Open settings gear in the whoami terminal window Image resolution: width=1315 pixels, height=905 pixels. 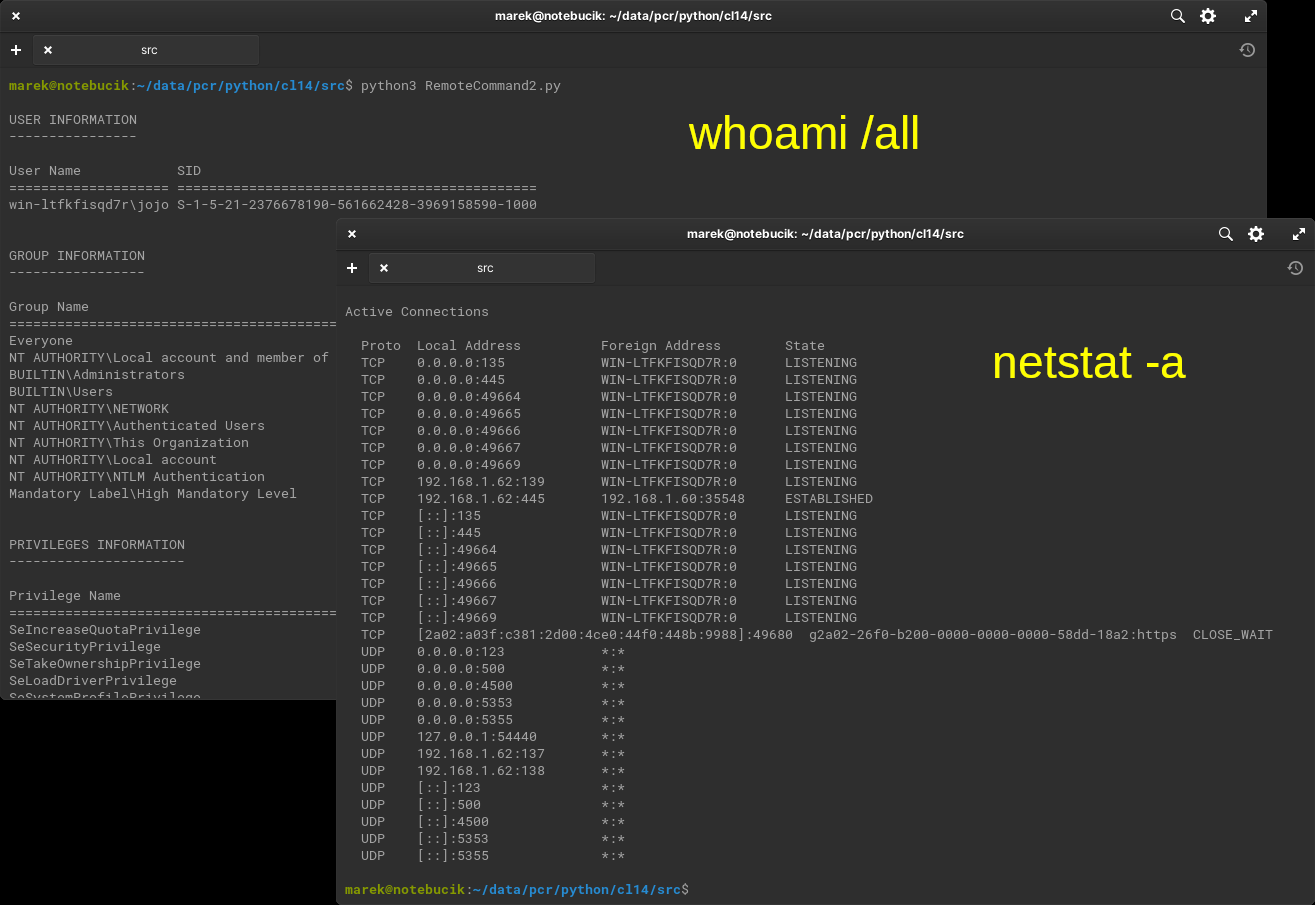click(x=1208, y=16)
